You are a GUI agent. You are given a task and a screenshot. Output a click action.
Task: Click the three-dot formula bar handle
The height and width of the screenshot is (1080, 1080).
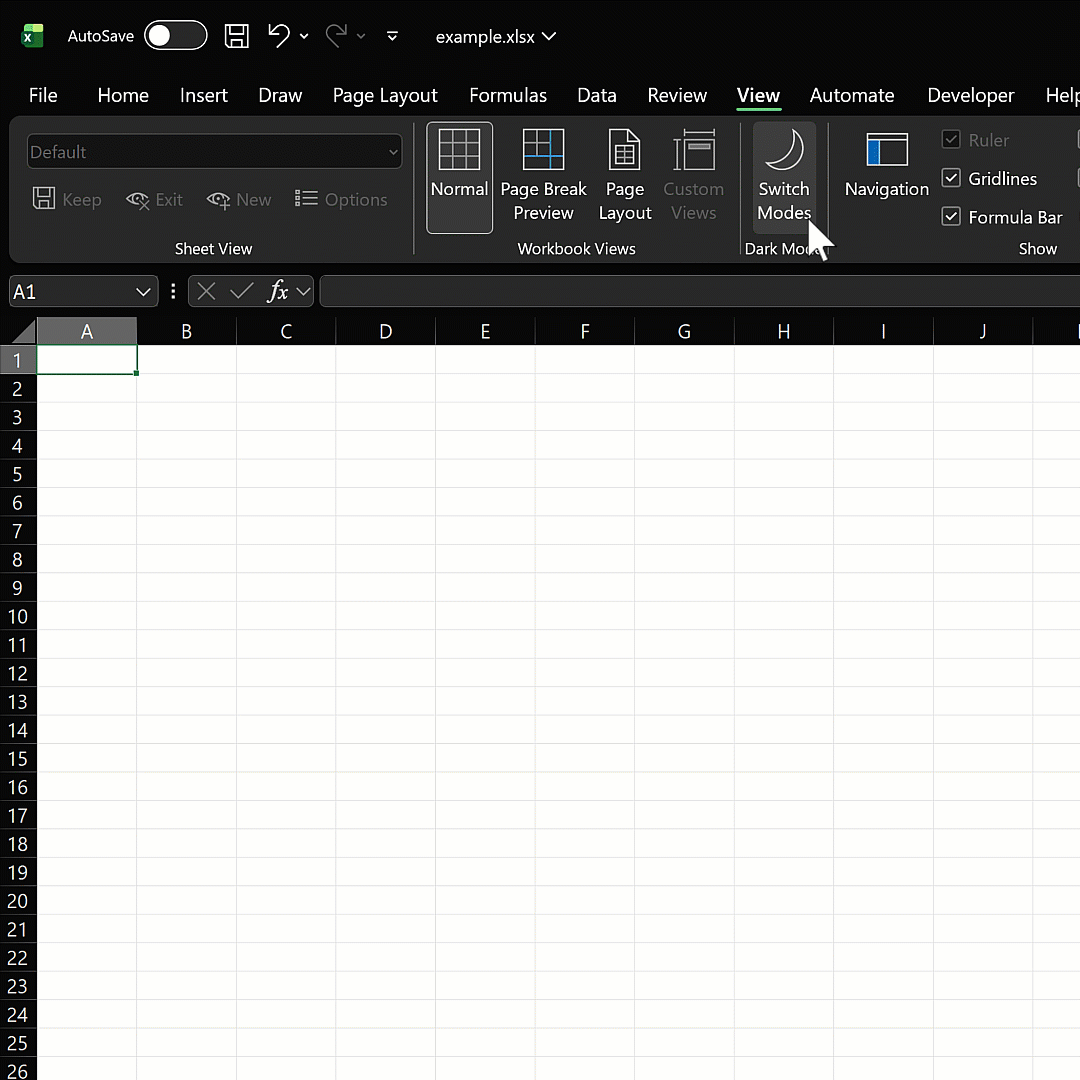(173, 291)
